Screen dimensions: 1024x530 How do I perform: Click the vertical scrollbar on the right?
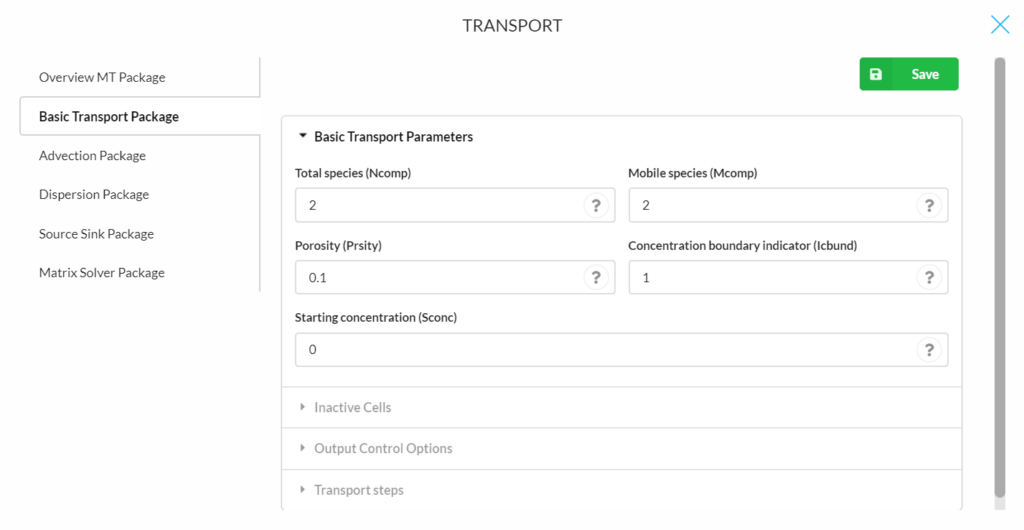pos(999,278)
